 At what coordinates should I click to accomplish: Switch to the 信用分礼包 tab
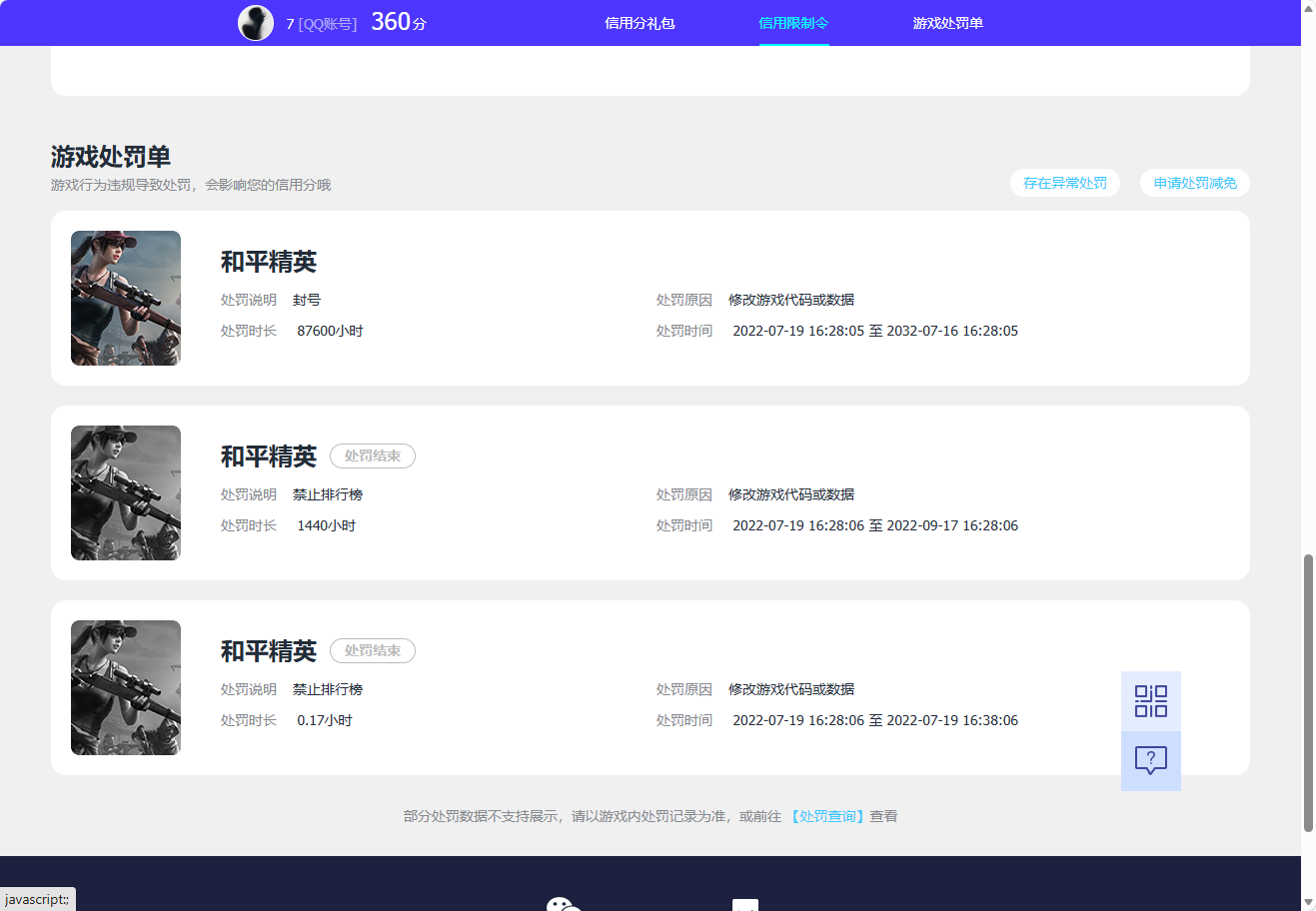tap(640, 23)
